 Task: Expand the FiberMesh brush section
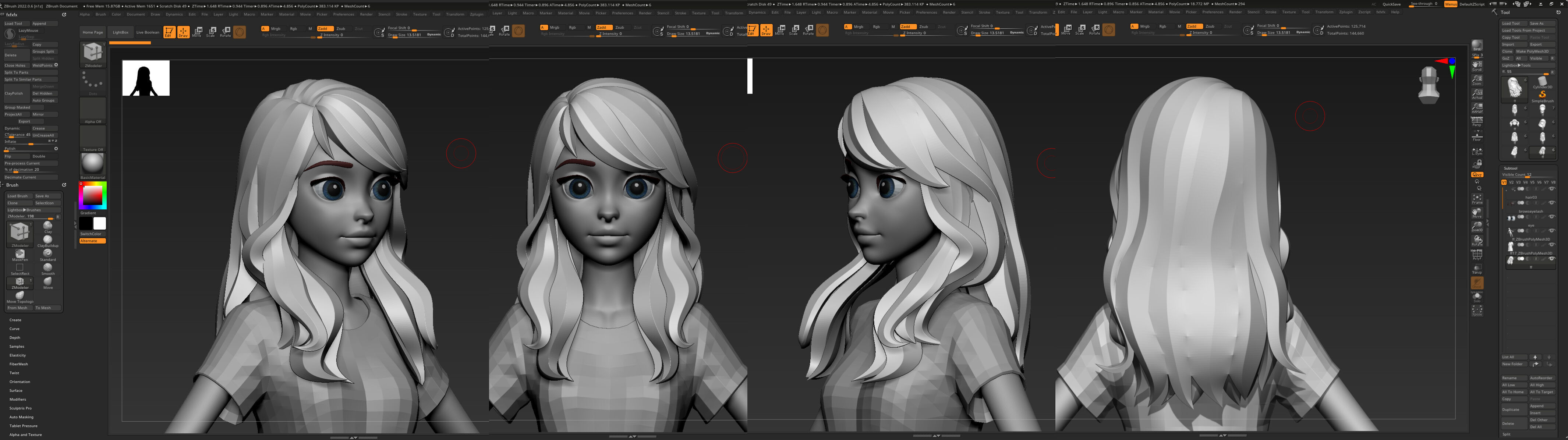tap(18, 364)
